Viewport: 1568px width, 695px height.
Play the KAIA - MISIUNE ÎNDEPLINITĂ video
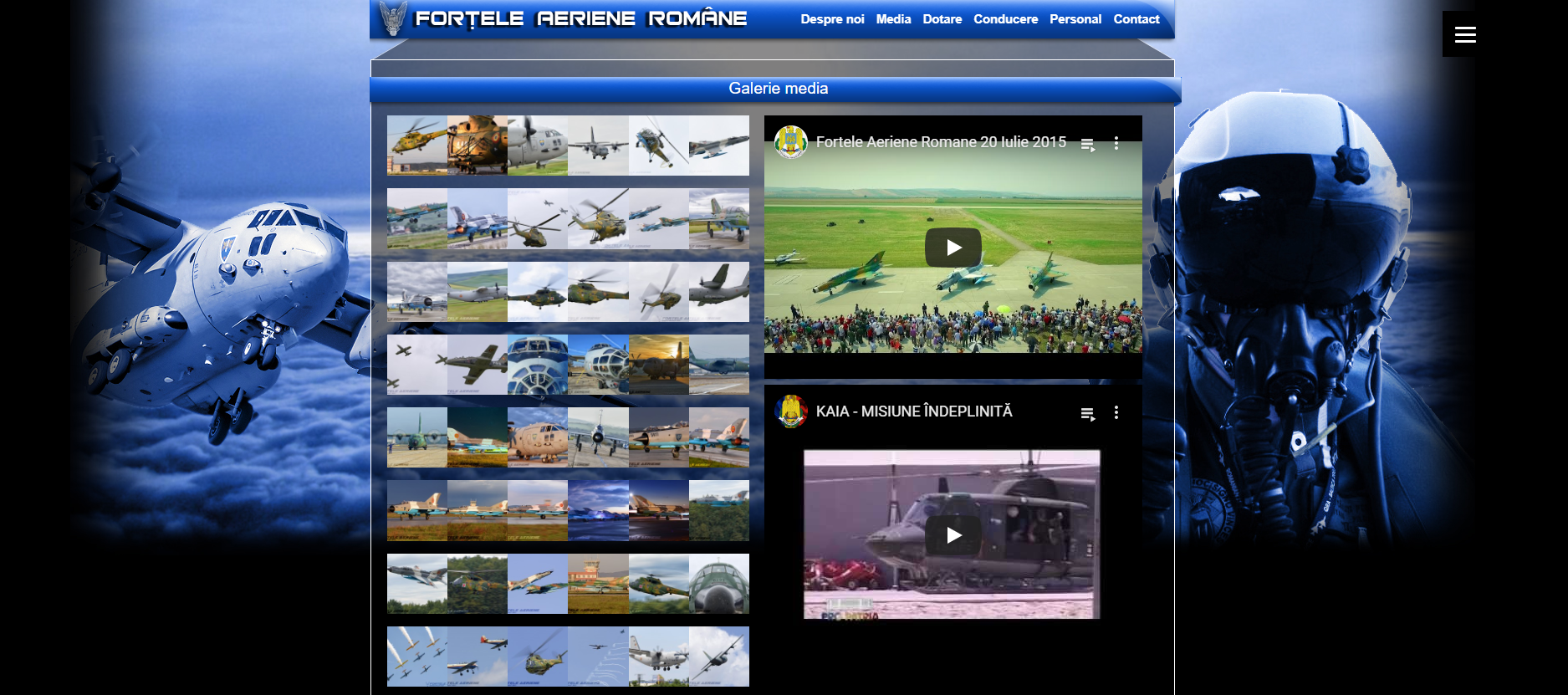953,535
